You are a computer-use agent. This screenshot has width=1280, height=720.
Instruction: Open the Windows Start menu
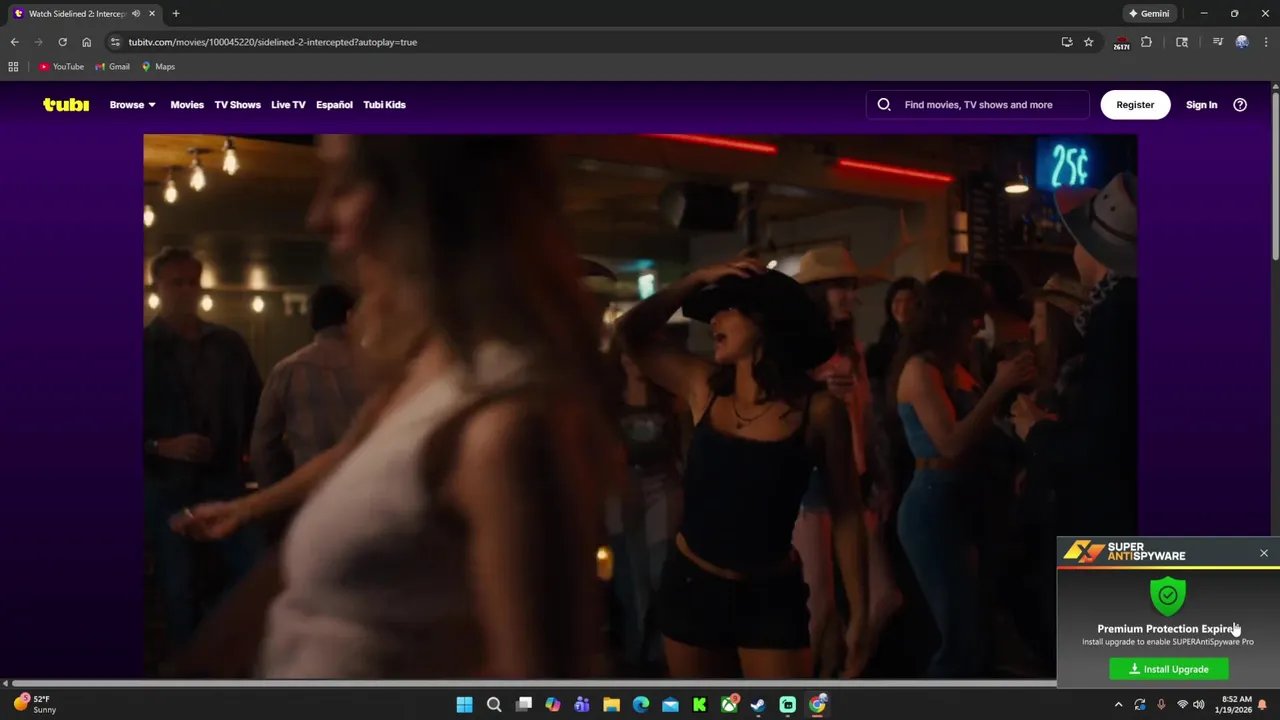465,705
